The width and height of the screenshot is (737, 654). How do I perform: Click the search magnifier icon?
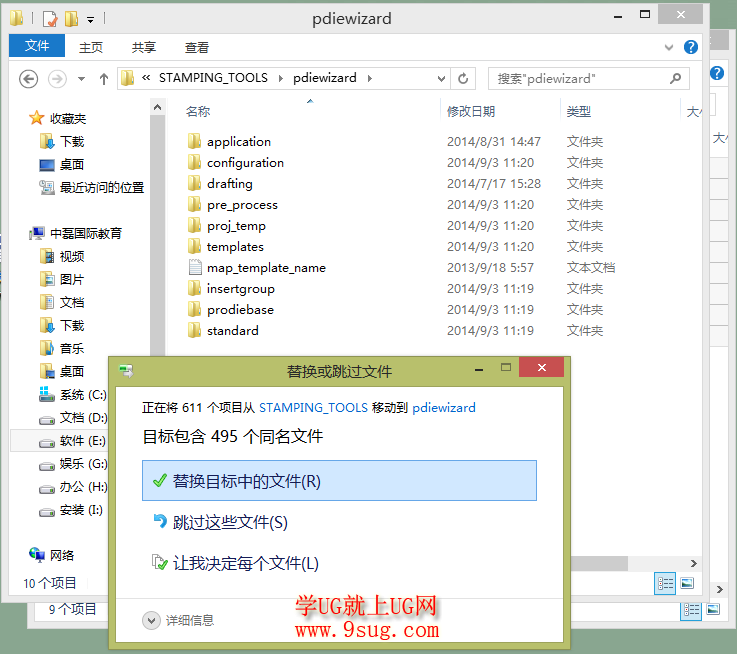(675, 78)
